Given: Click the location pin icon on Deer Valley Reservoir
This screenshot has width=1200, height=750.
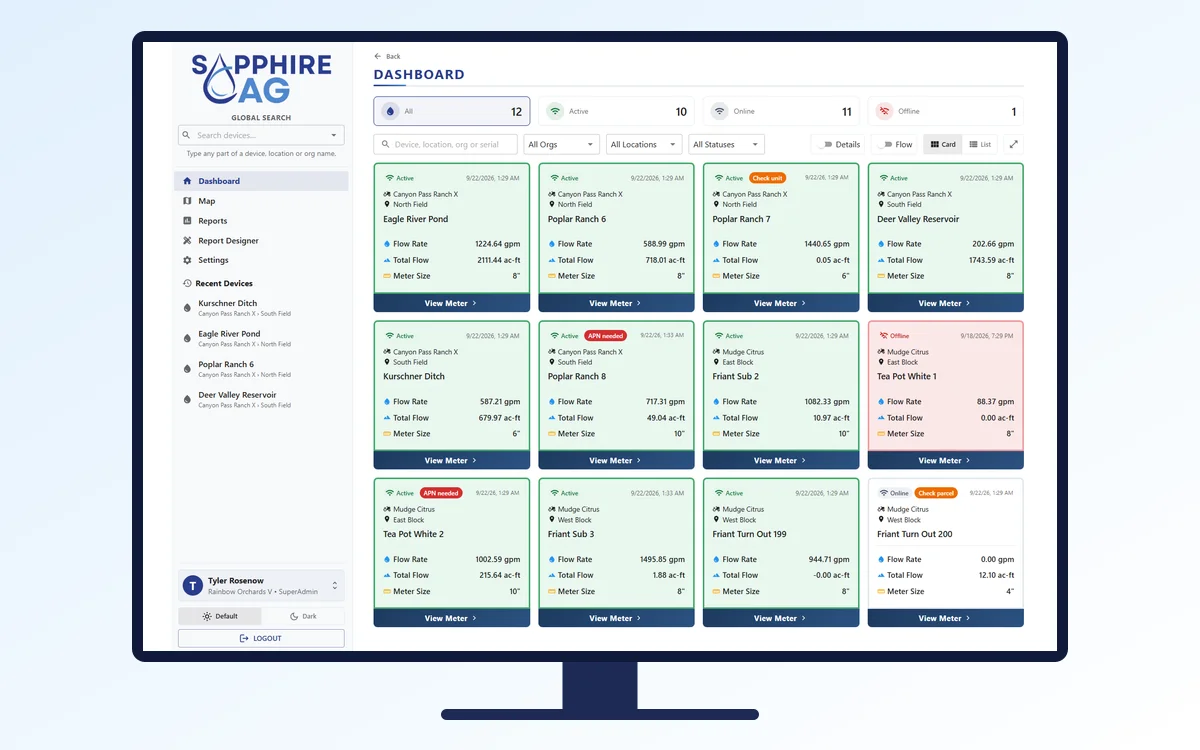Looking at the screenshot, I should (882, 204).
